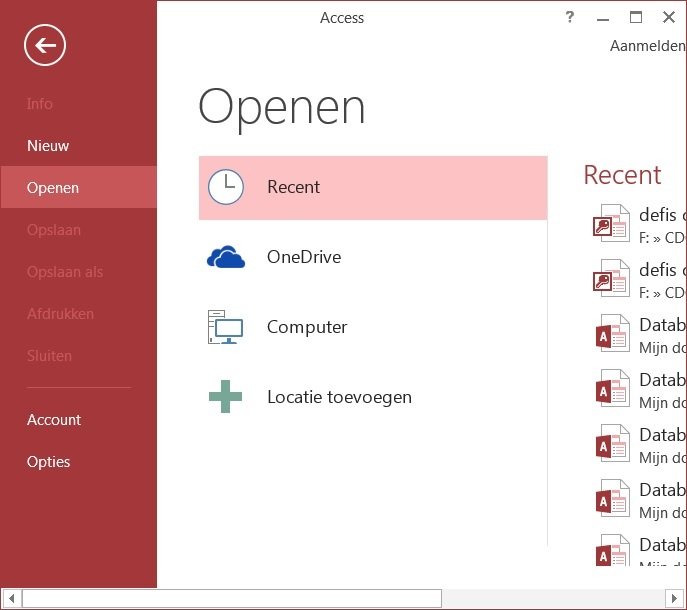
Task: Maximize the Access window
Action: tap(636, 18)
